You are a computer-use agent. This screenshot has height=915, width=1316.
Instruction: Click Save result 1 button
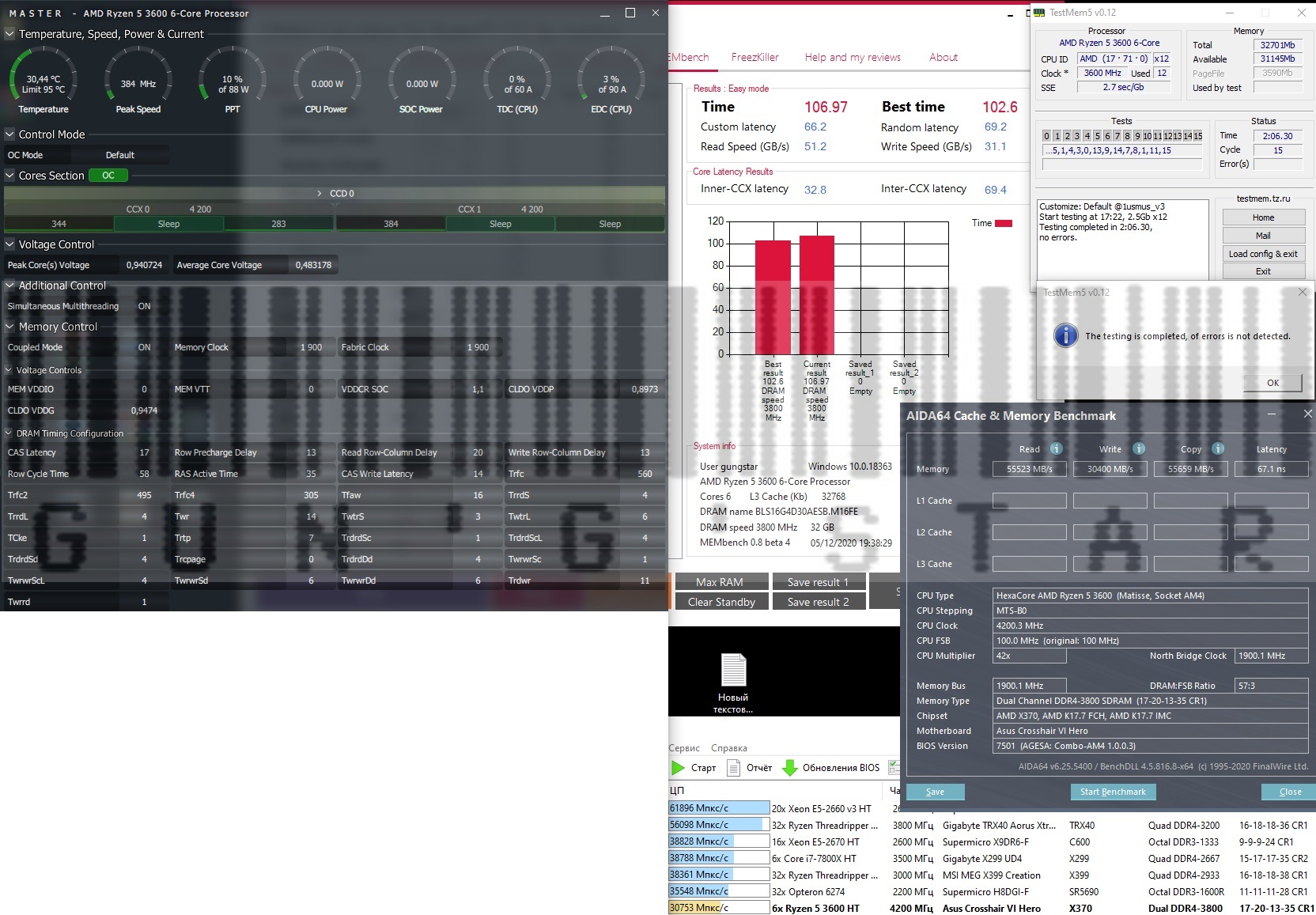click(819, 582)
